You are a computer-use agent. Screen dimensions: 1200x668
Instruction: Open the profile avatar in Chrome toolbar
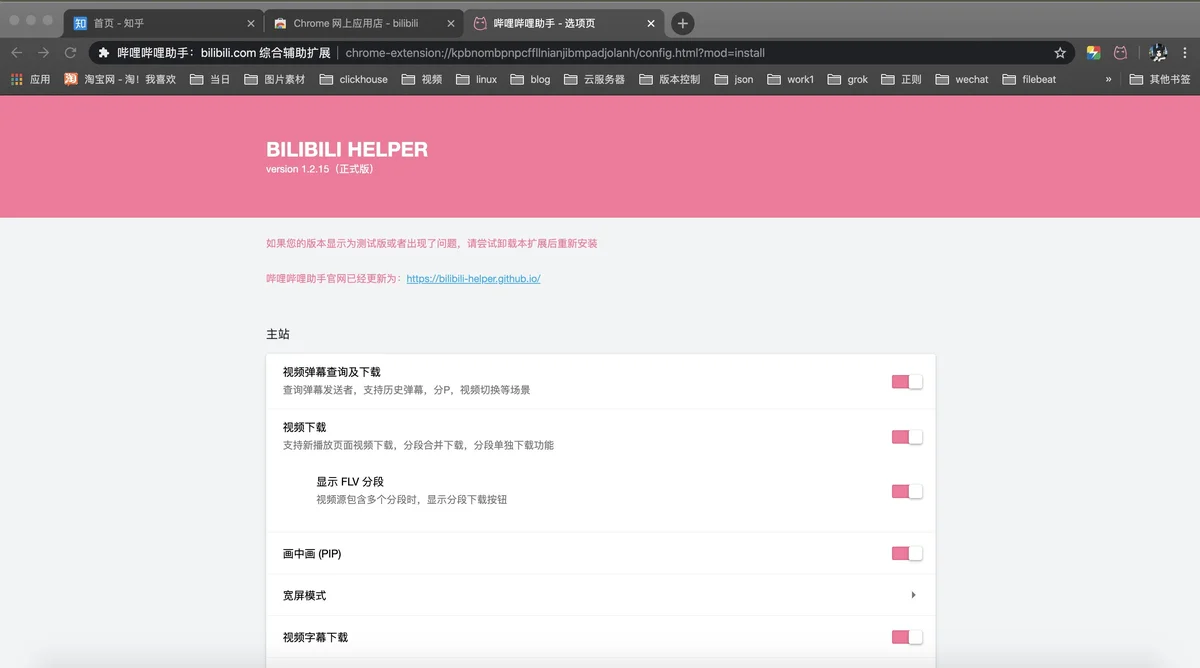pos(1158,53)
